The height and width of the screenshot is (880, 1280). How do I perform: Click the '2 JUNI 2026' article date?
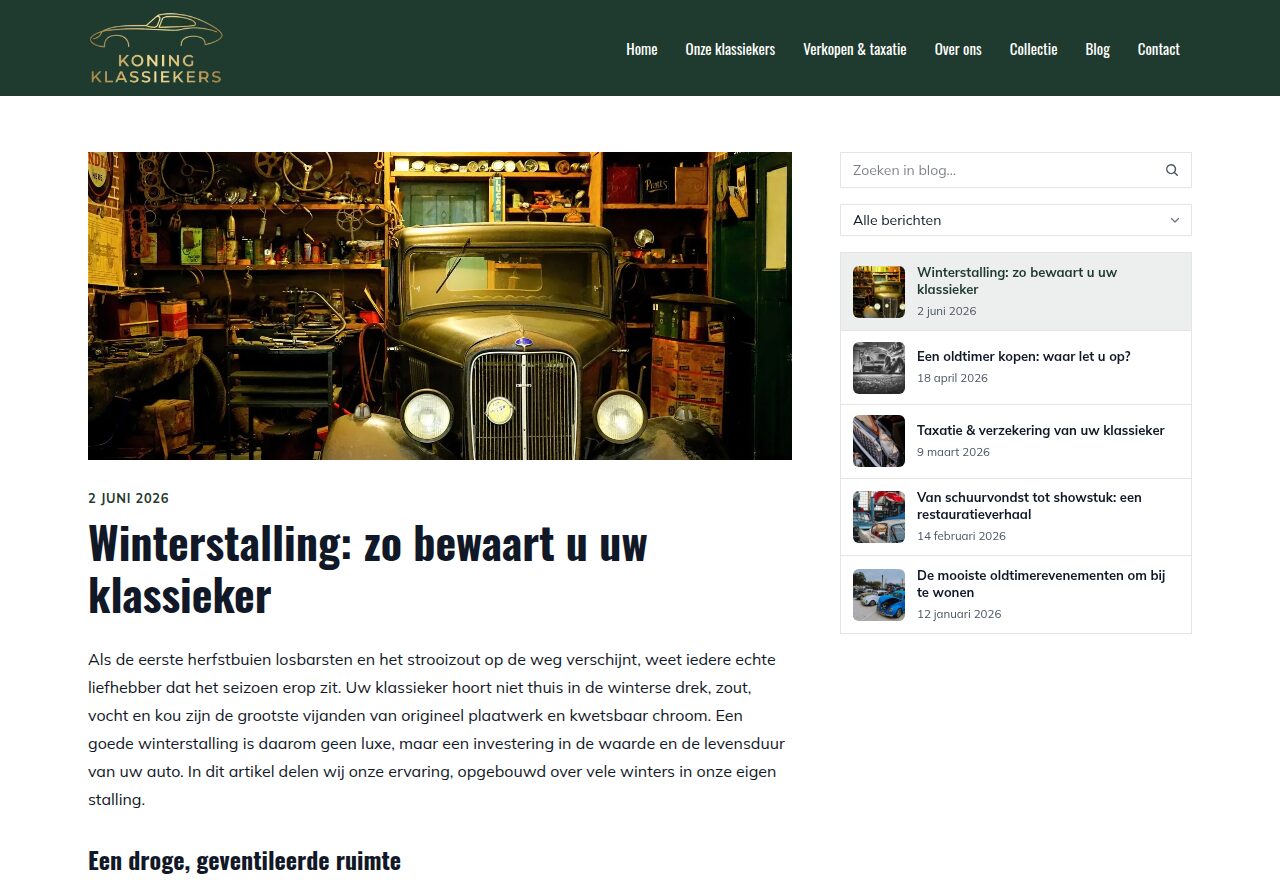[x=129, y=498]
